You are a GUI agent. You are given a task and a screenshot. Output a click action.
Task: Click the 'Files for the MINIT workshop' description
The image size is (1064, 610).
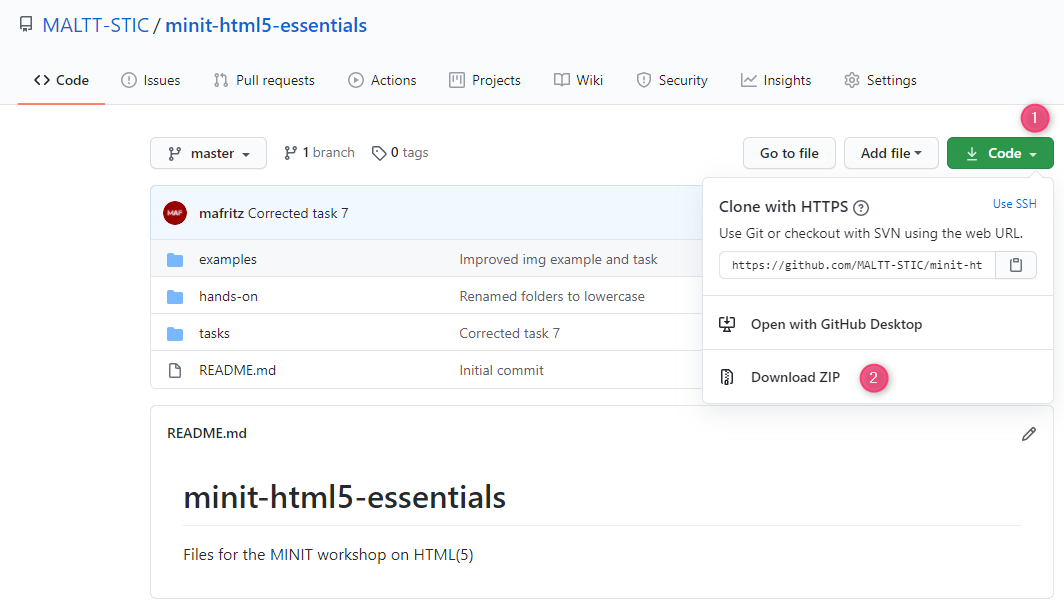[328, 554]
